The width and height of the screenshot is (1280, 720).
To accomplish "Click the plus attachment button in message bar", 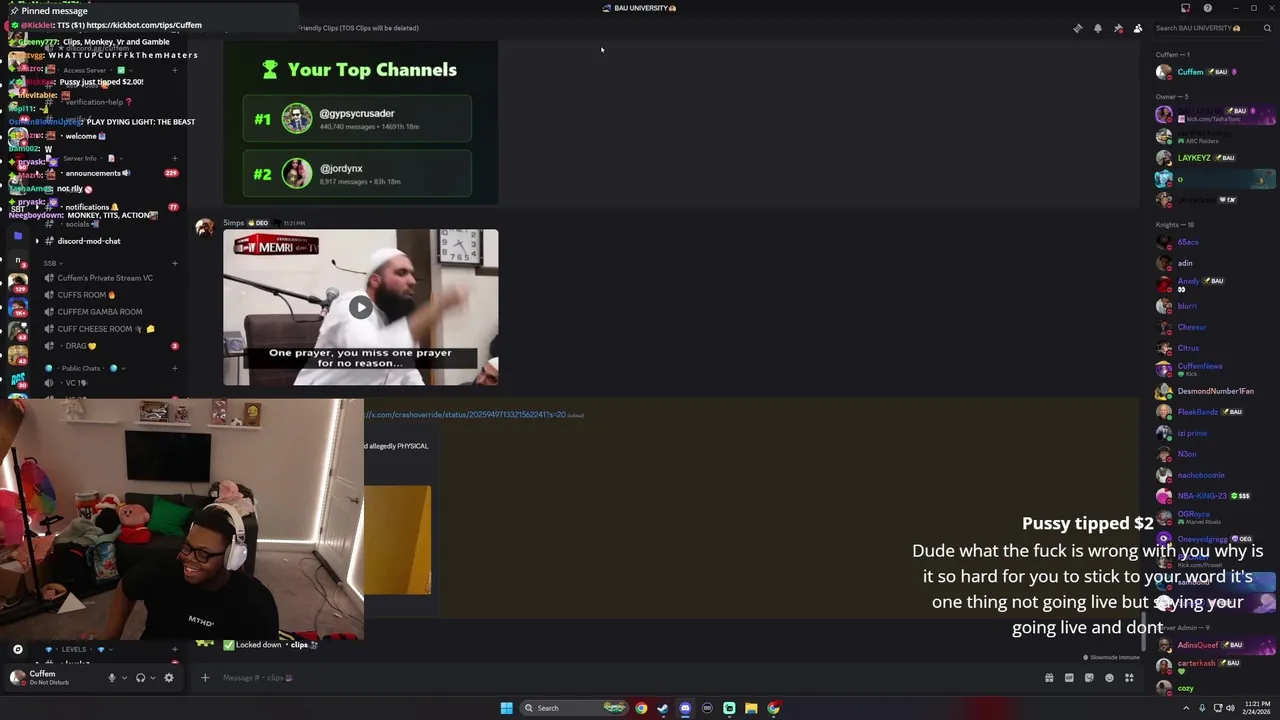I will [205, 678].
